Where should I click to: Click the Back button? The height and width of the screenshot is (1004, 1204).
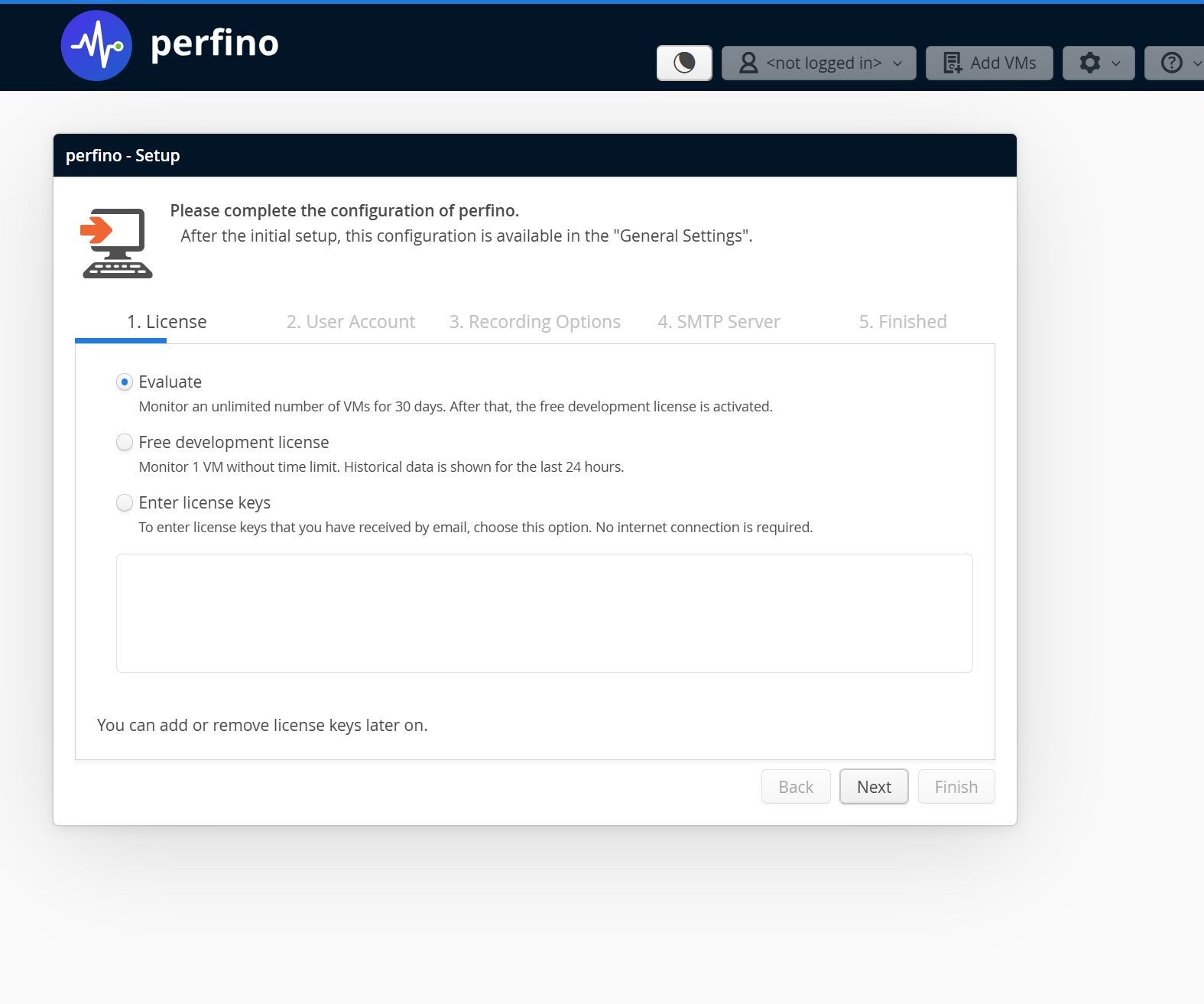[795, 787]
